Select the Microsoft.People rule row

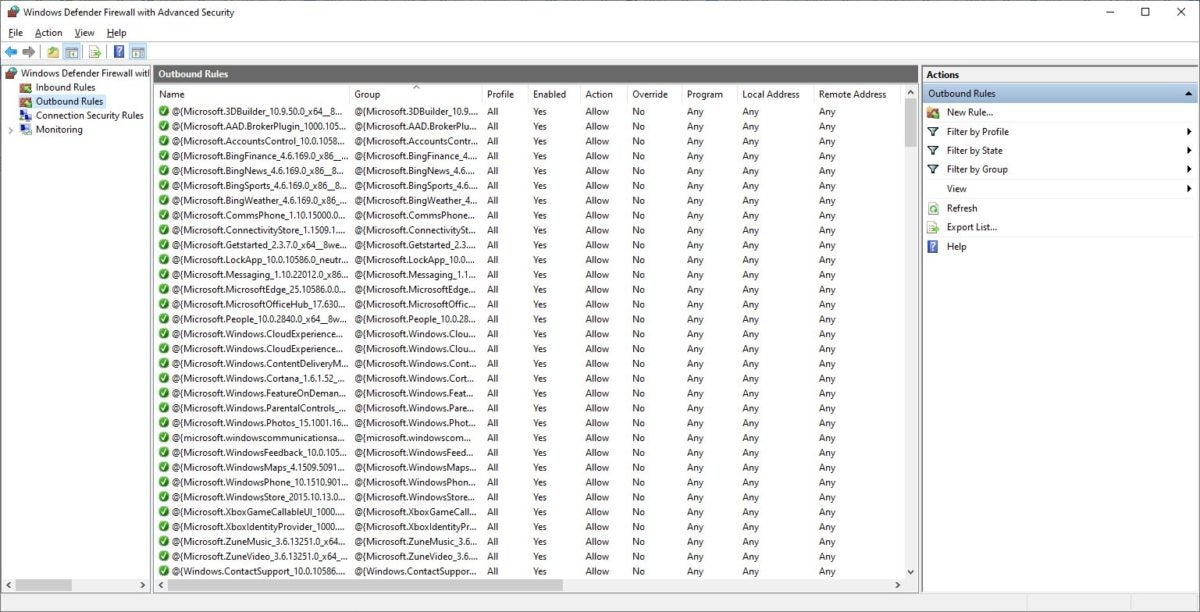[x=529, y=319]
